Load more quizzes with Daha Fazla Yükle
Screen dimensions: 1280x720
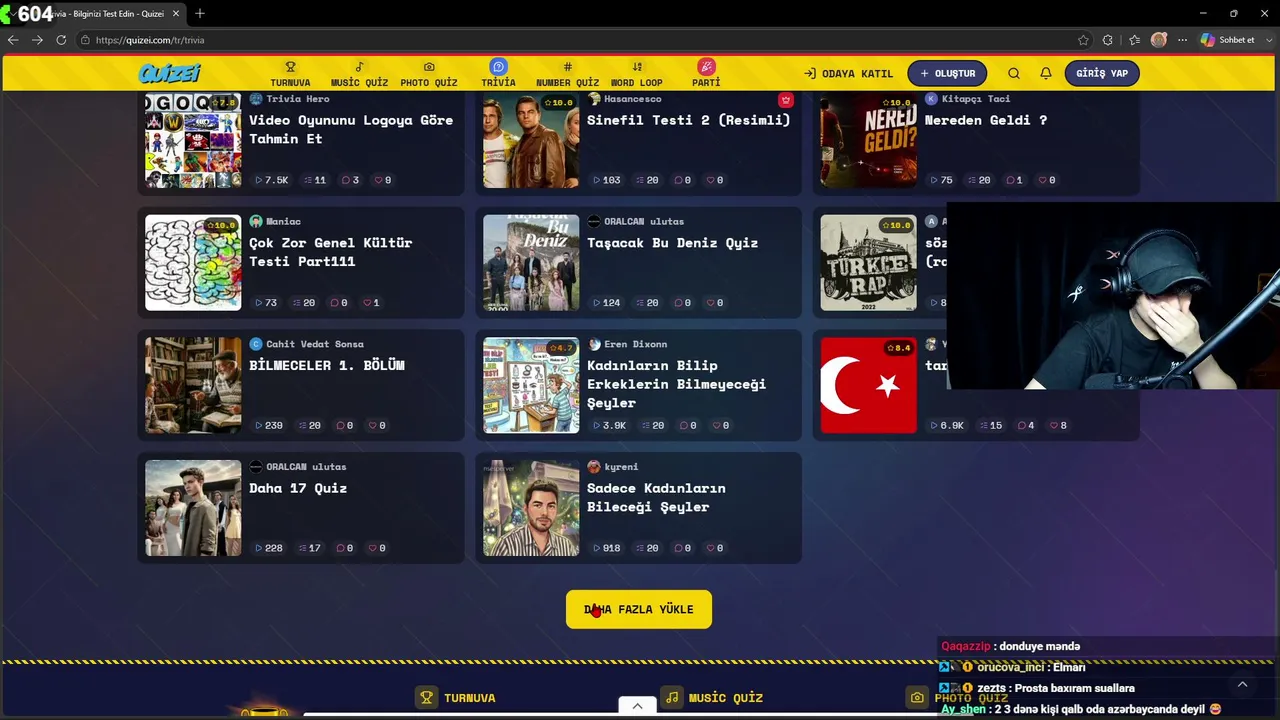pyautogui.click(x=639, y=609)
